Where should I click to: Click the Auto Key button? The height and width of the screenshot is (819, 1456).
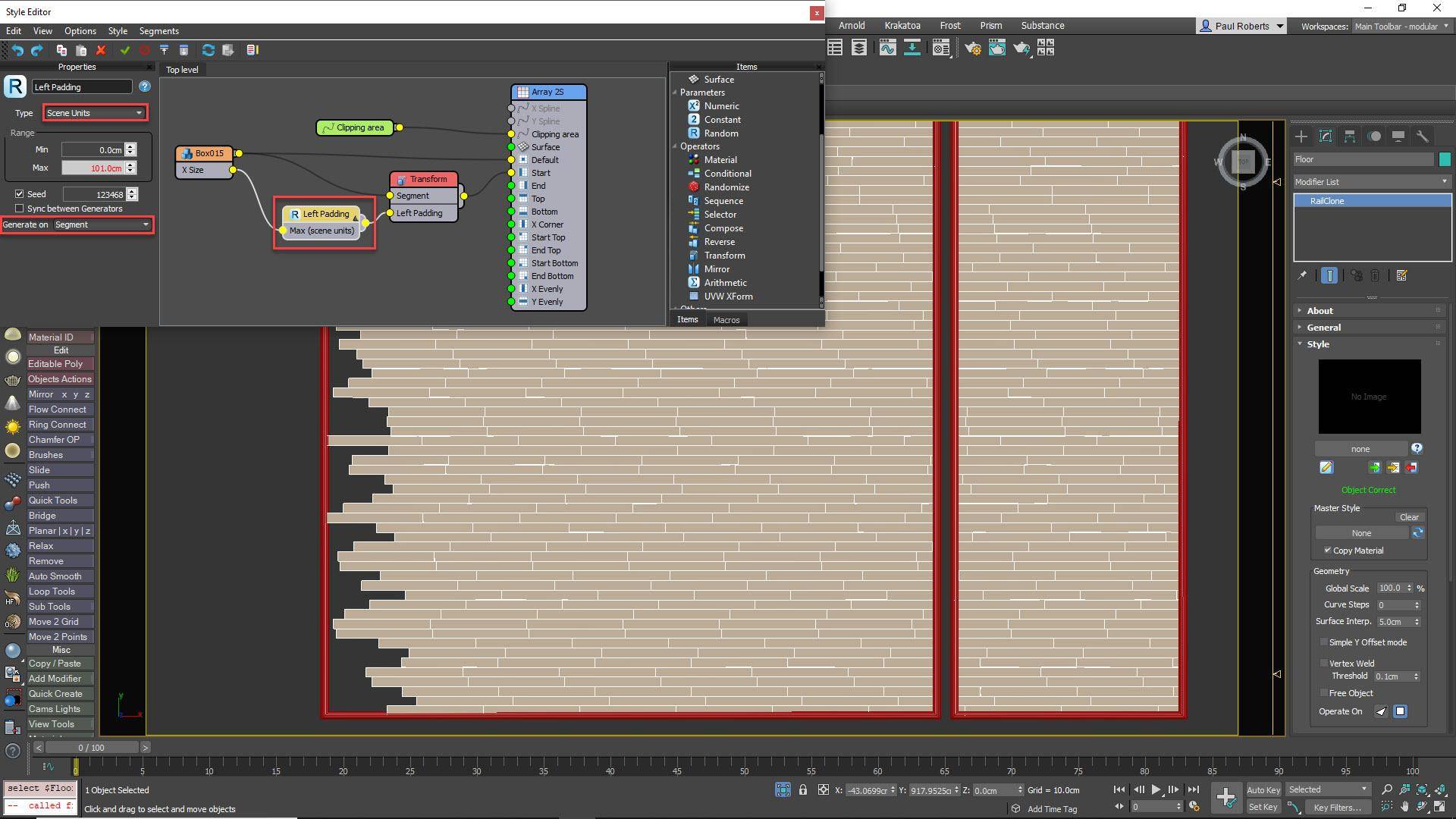pos(1263,789)
